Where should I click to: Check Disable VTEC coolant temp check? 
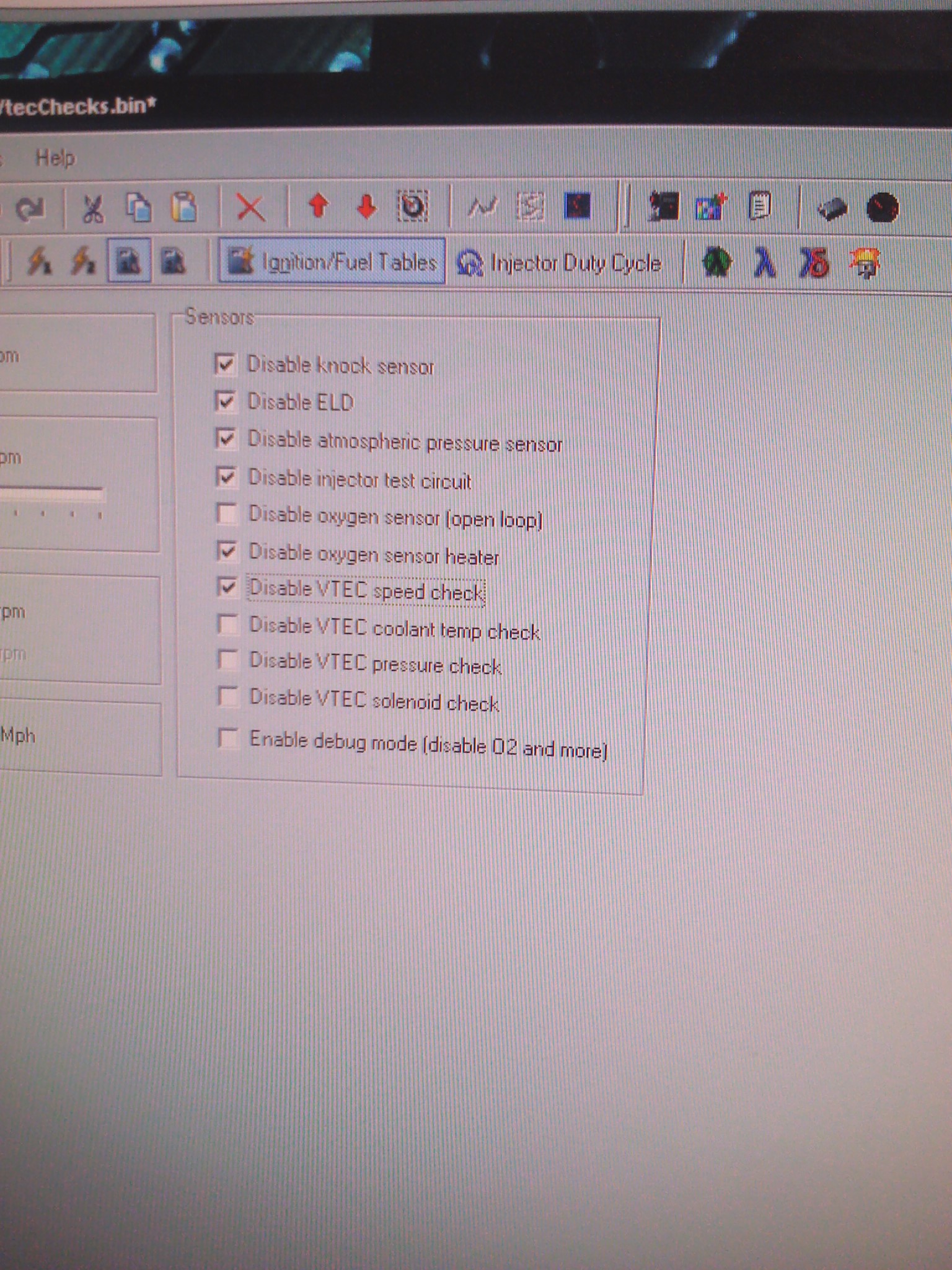coord(228,624)
